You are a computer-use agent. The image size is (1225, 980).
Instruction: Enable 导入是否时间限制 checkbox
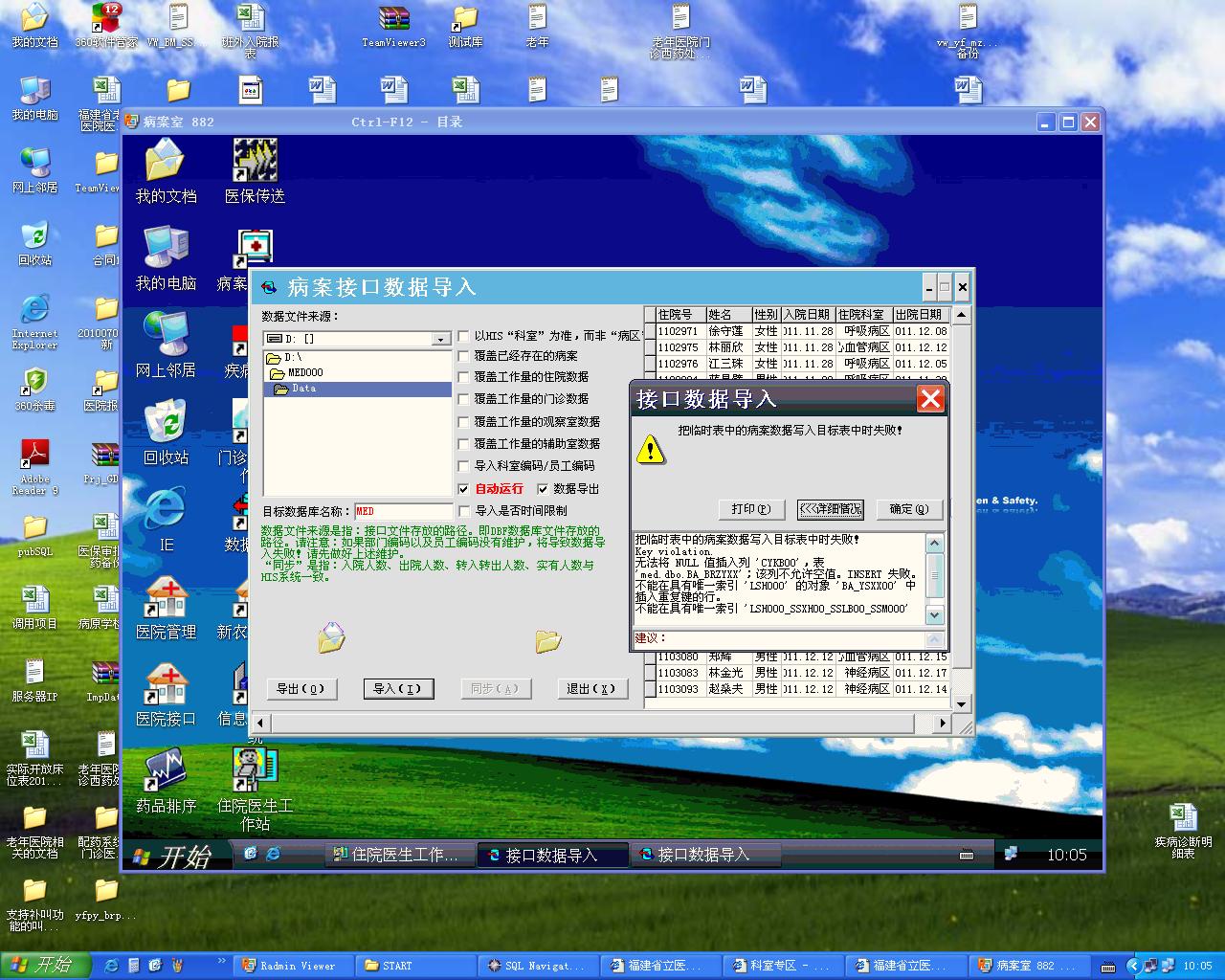click(x=464, y=511)
